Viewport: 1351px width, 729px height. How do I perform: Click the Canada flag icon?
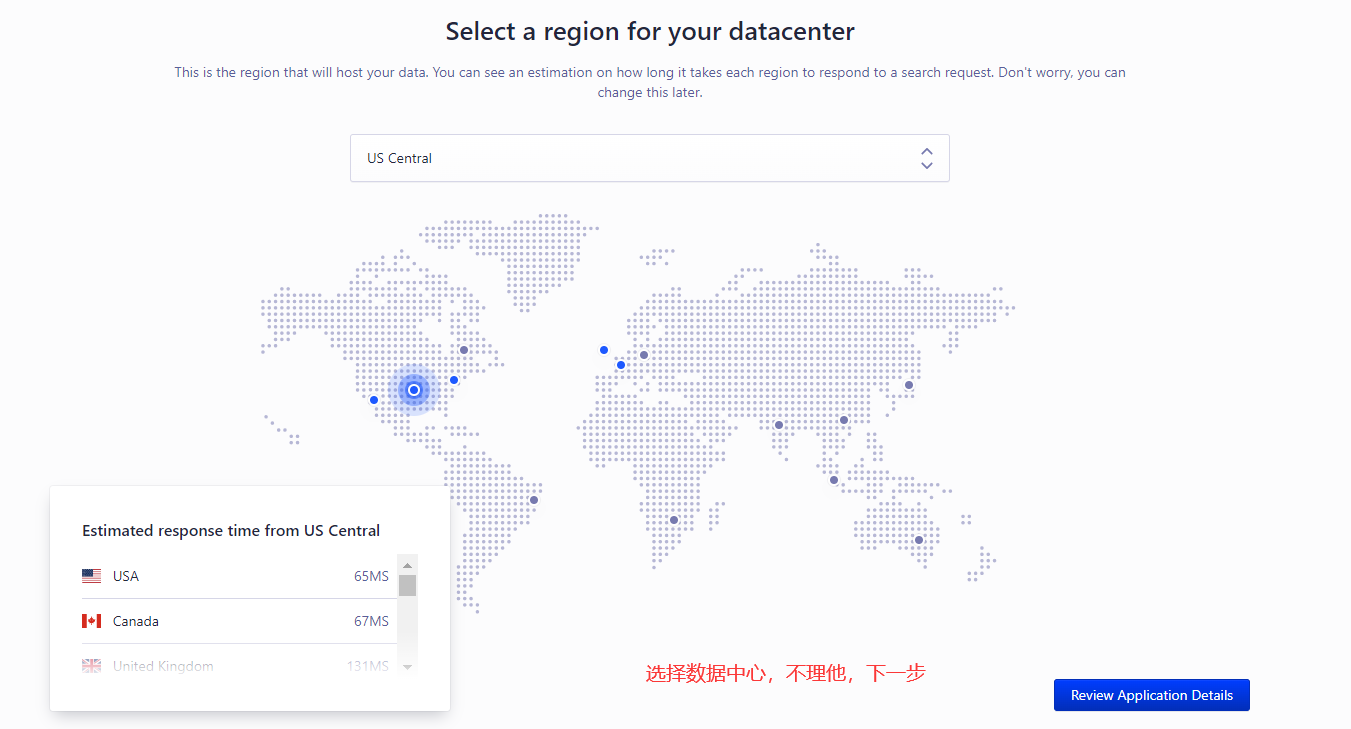click(x=92, y=621)
